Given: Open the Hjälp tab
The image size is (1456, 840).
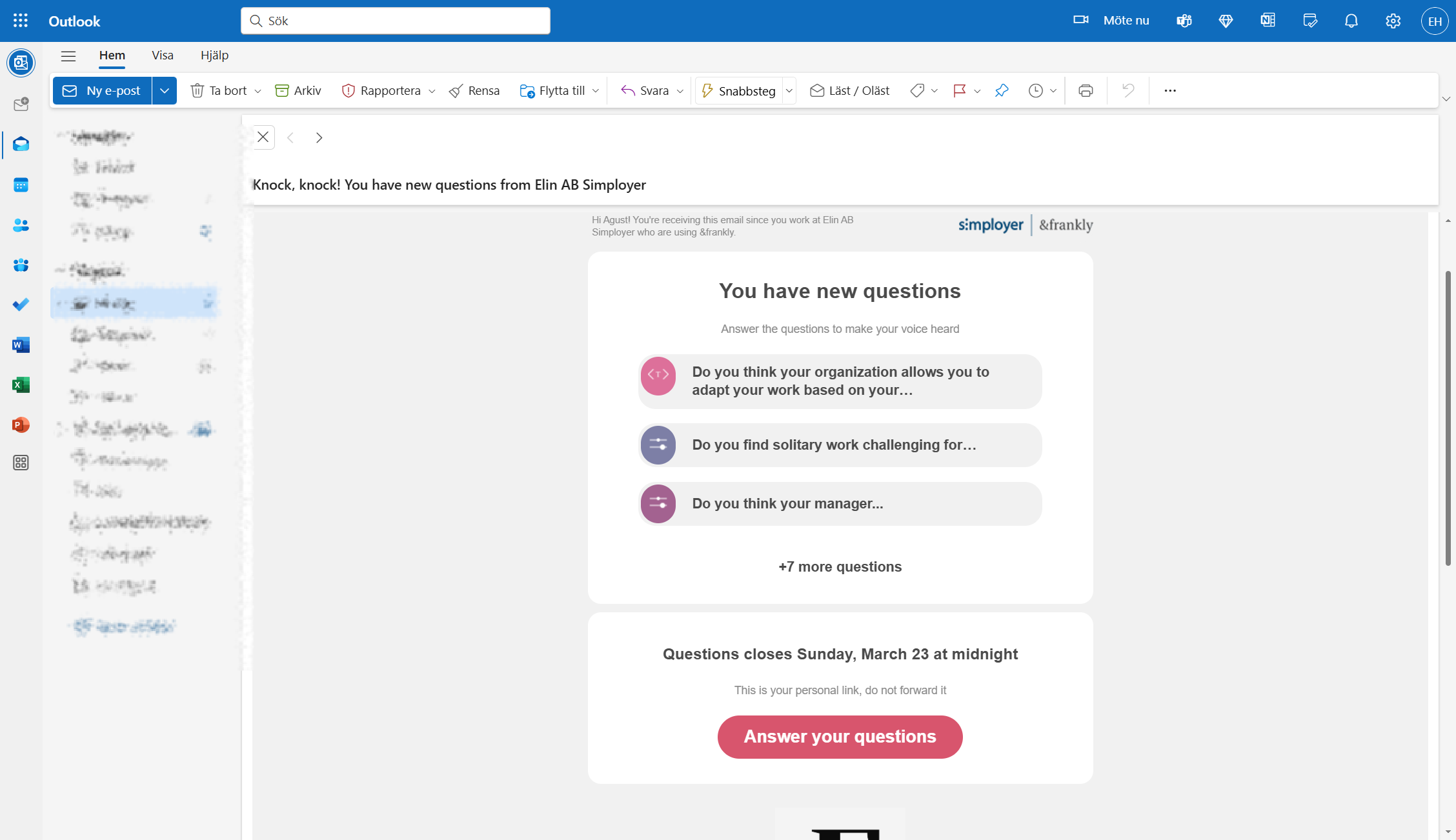Looking at the screenshot, I should point(214,55).
